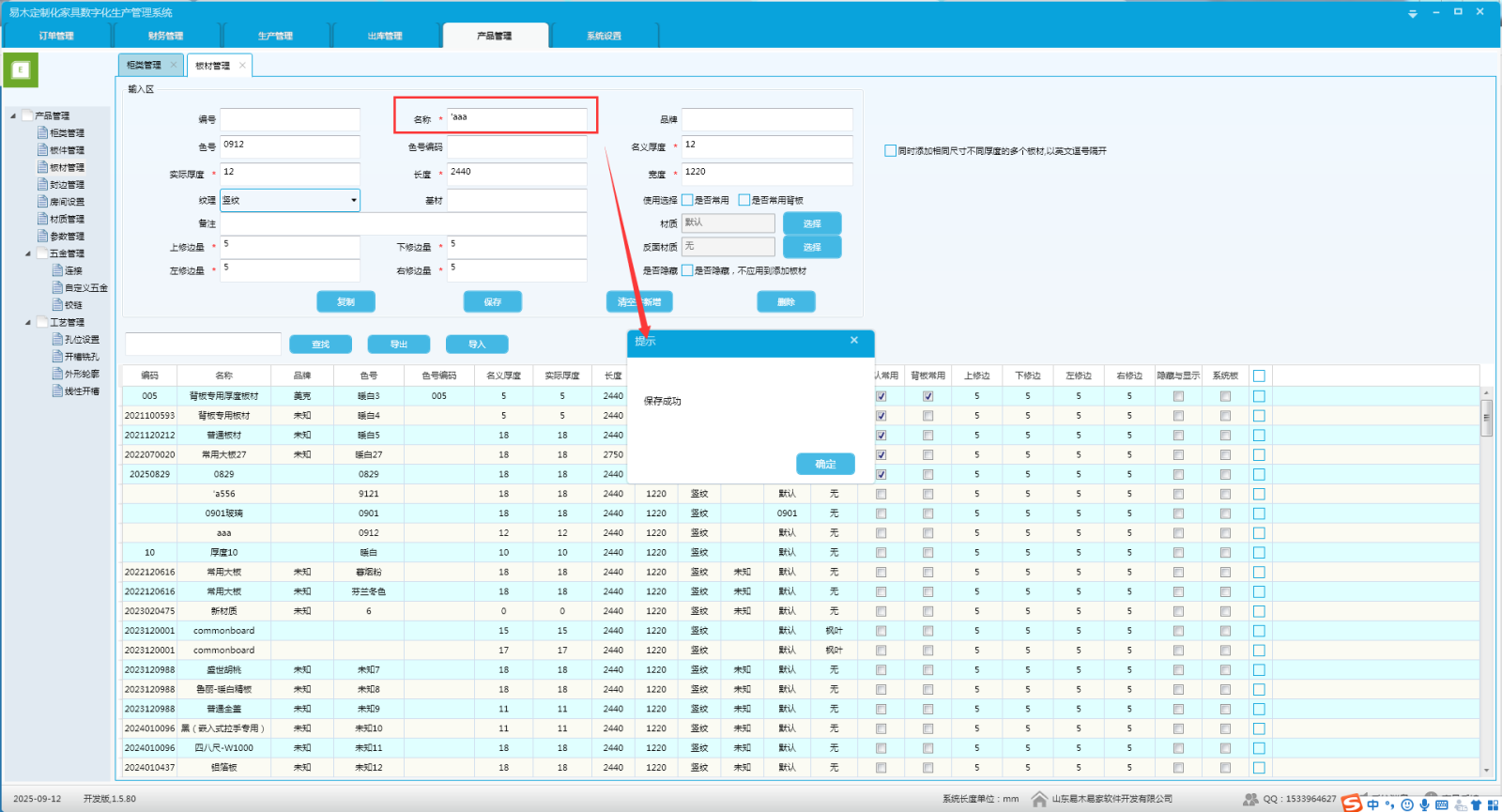Open the 纹理 dropdown
1502x812 pixels.
(353, 200)
